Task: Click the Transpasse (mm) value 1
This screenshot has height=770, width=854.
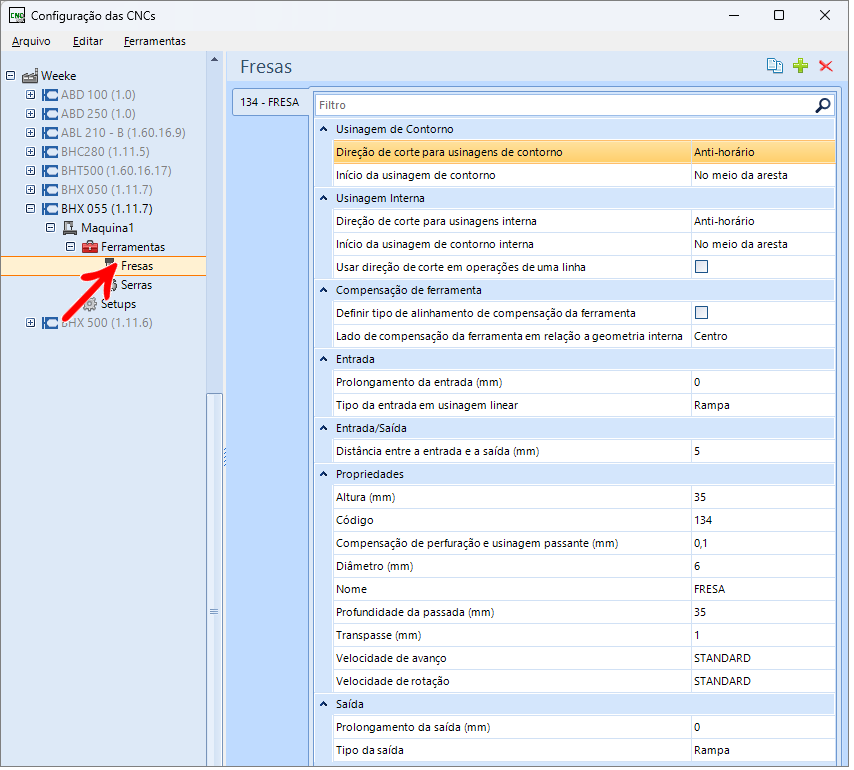Action: click(x=762, y=635)
